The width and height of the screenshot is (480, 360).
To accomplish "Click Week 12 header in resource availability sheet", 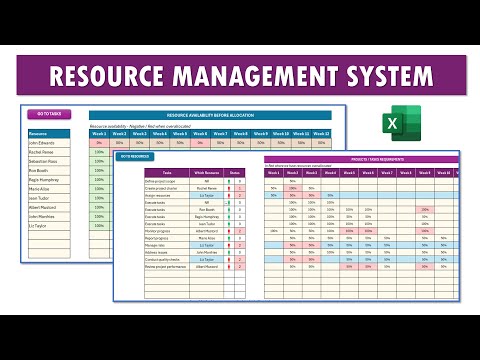I will coord(321,134).
